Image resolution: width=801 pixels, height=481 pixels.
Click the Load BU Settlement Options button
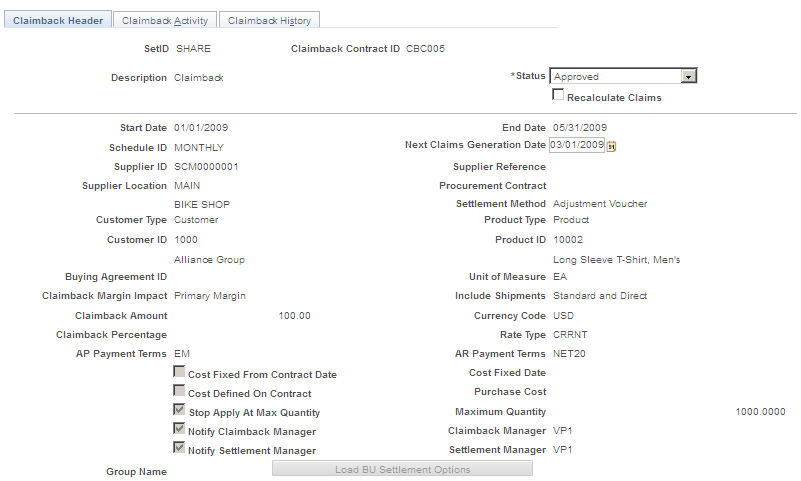(x=403, y=469)
